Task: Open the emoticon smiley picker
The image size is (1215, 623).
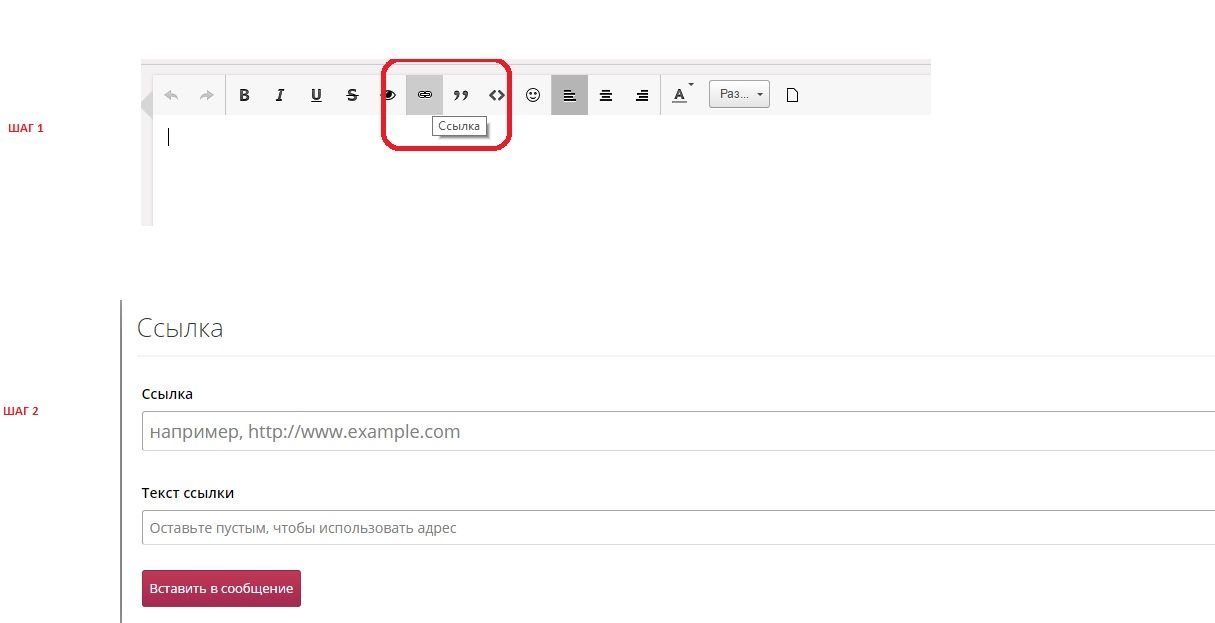Action: 533,95
